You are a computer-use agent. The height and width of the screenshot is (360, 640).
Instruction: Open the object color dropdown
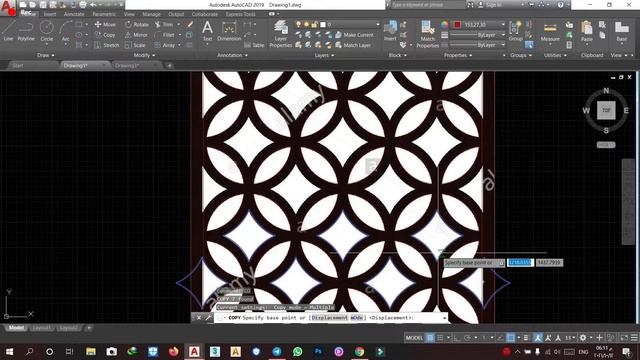pyautogui.click(x=479, y=24)
